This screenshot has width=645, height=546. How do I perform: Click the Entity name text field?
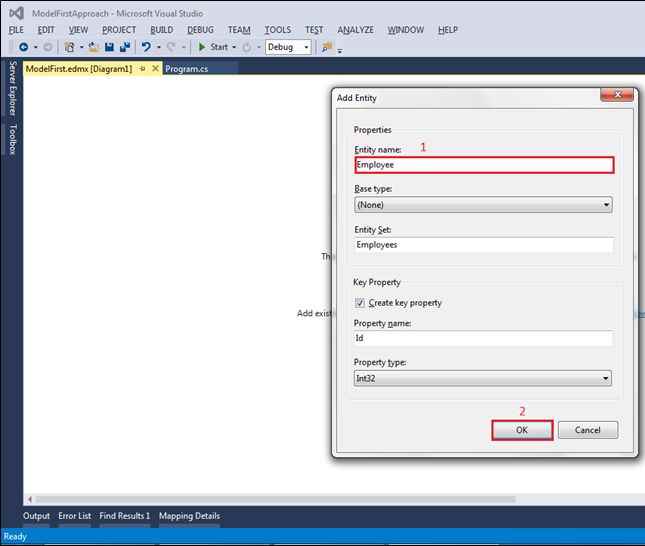coord(483,165)
